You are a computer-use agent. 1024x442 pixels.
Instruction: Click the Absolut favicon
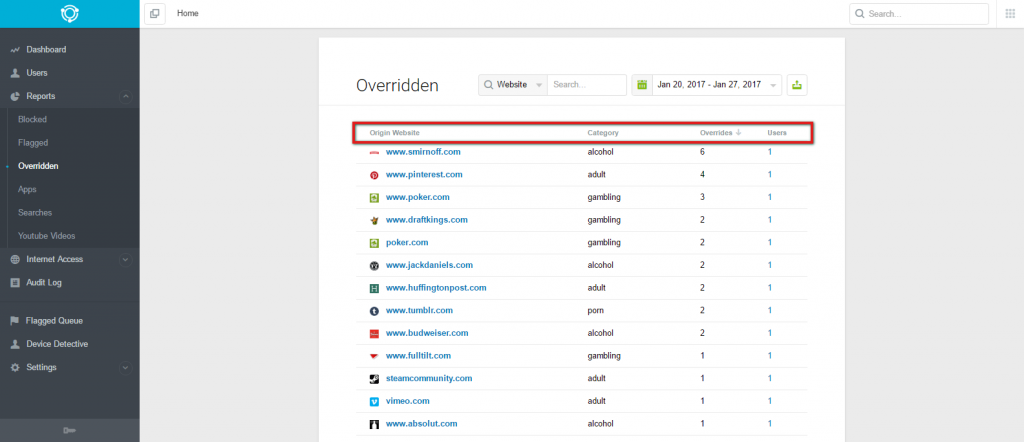point(375,424)
